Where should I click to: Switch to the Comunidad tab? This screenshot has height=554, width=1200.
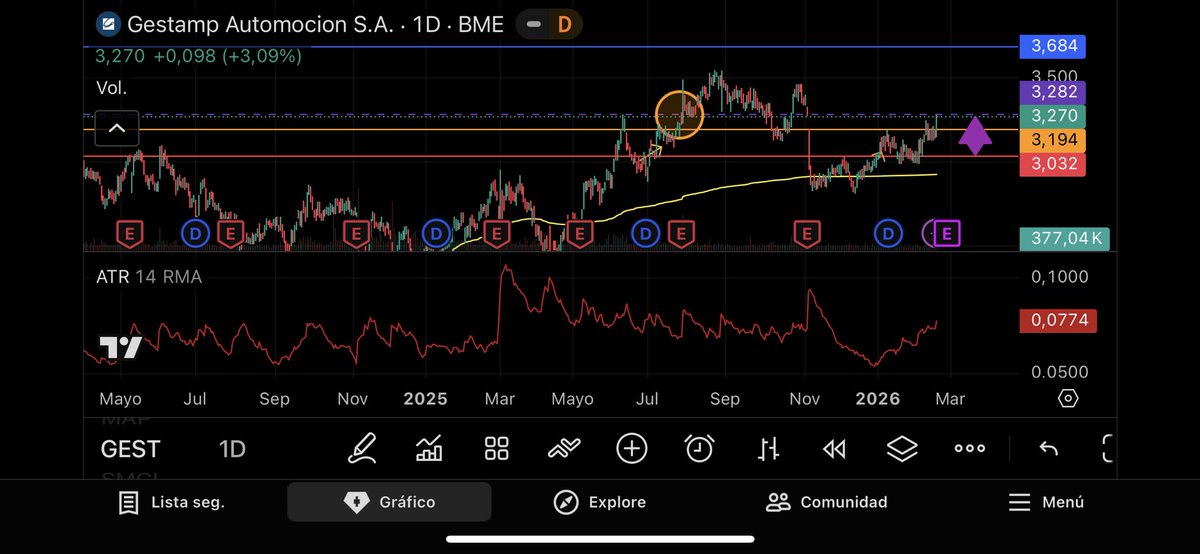tap(826, 502)
